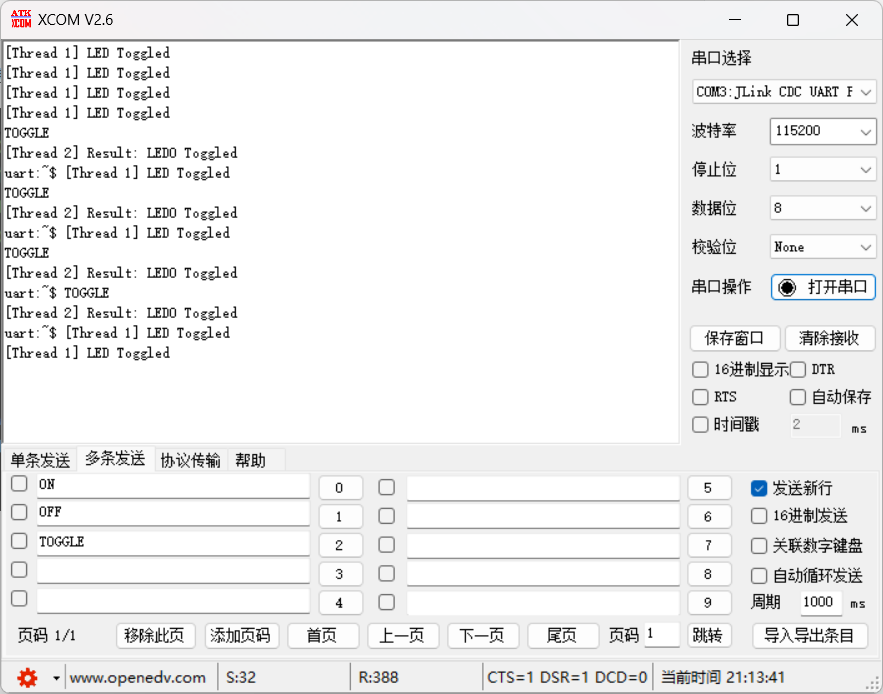The image size is (883, 694).
Task: Uncheck the 发送新行 checkbox
Action: click(759, 488)
